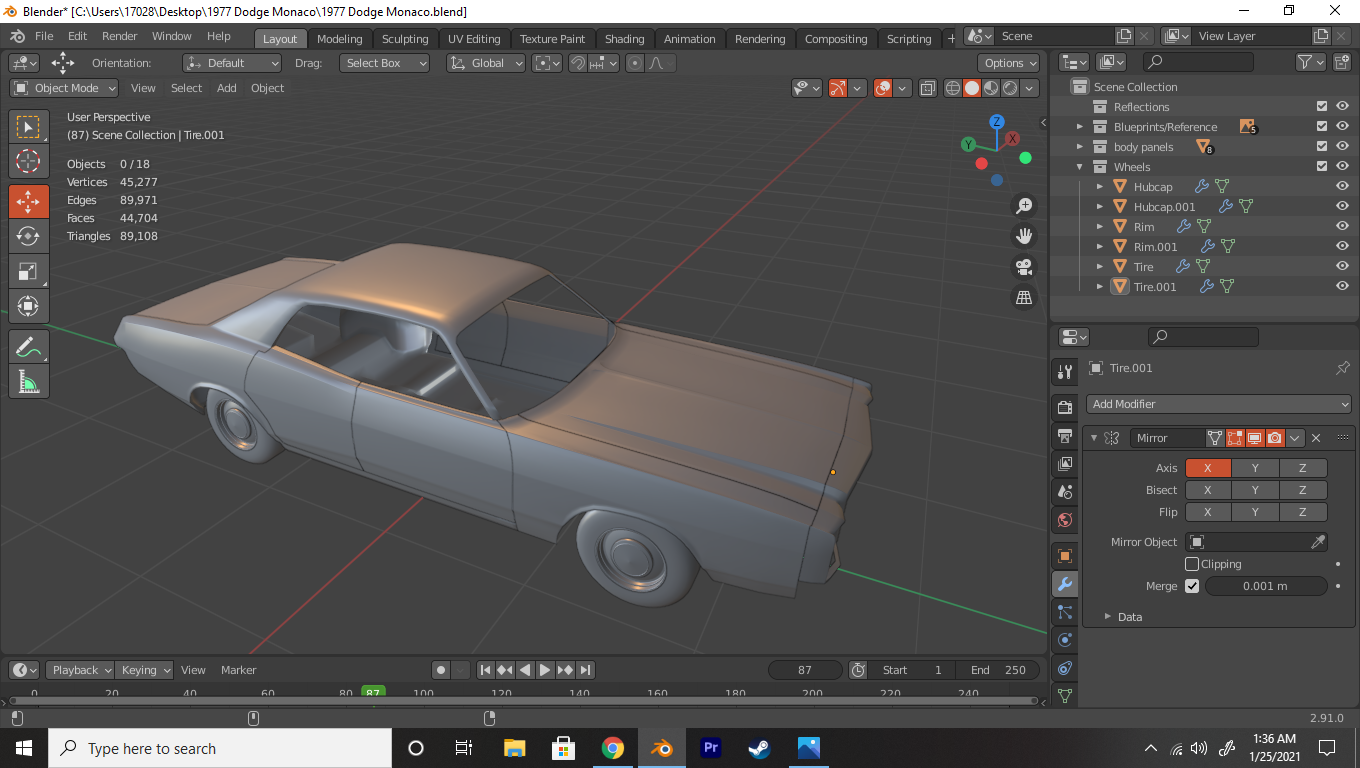Viewport: 1360px width, 768px height.
Task: Expand the Data section in Mirror modifier
Action: 1108,617
